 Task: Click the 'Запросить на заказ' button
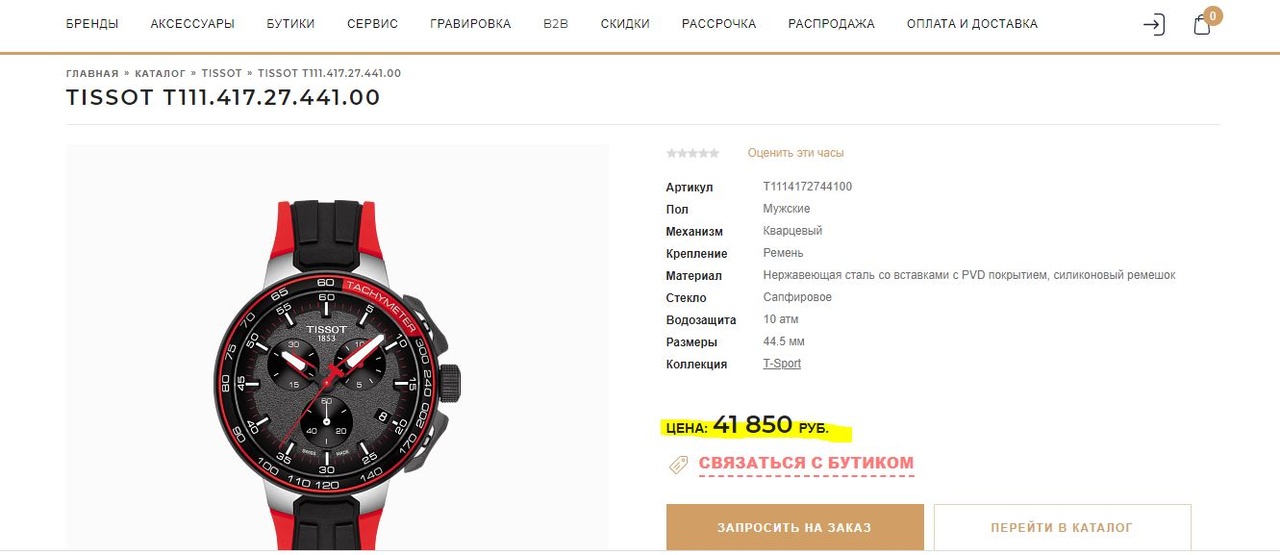point(795,527)
